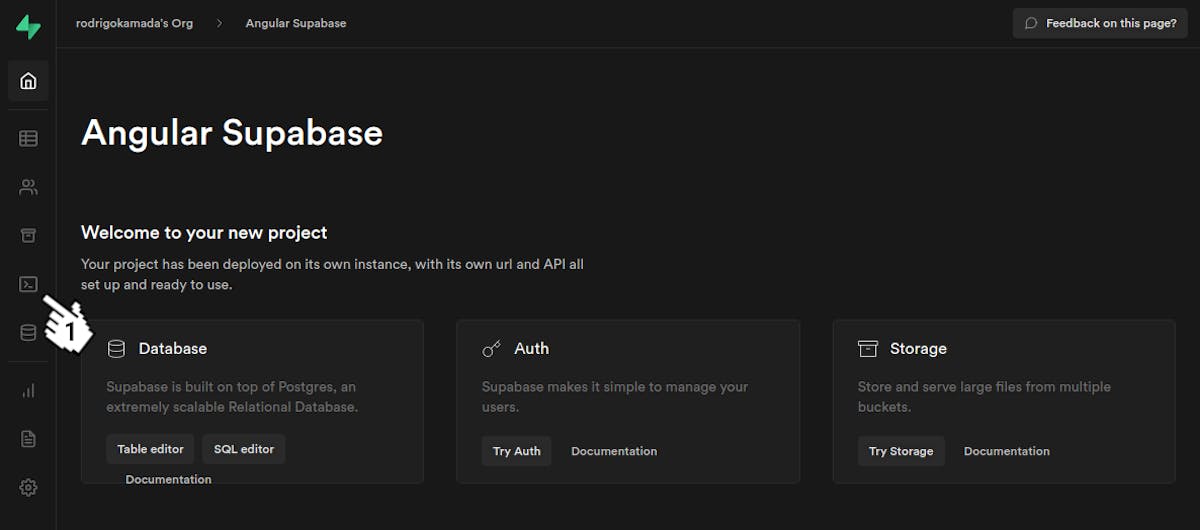Image resolution: width=1200 pixels, height=530 pixels.
Task: Open the Table editor sidebar icon
Action: pos(28,139)
